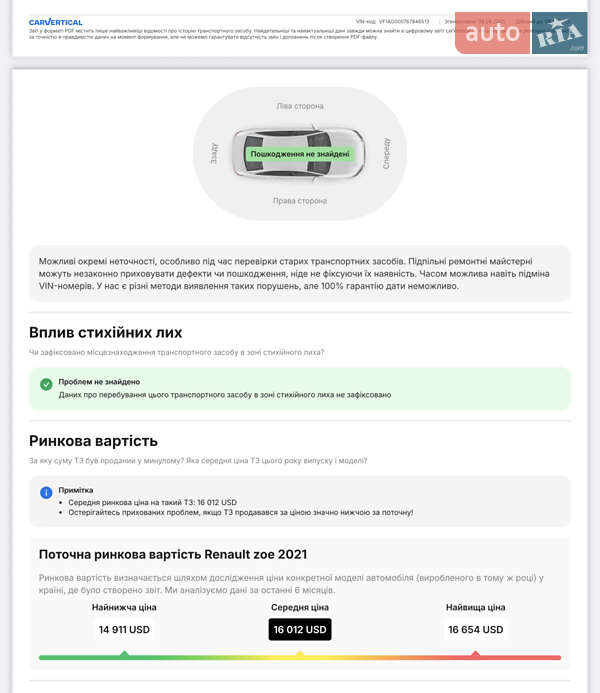The height and width of the screenshot is (693, 600).
Task: Click the 'Ринкова вартість' section heading
Action: [93, 441]
